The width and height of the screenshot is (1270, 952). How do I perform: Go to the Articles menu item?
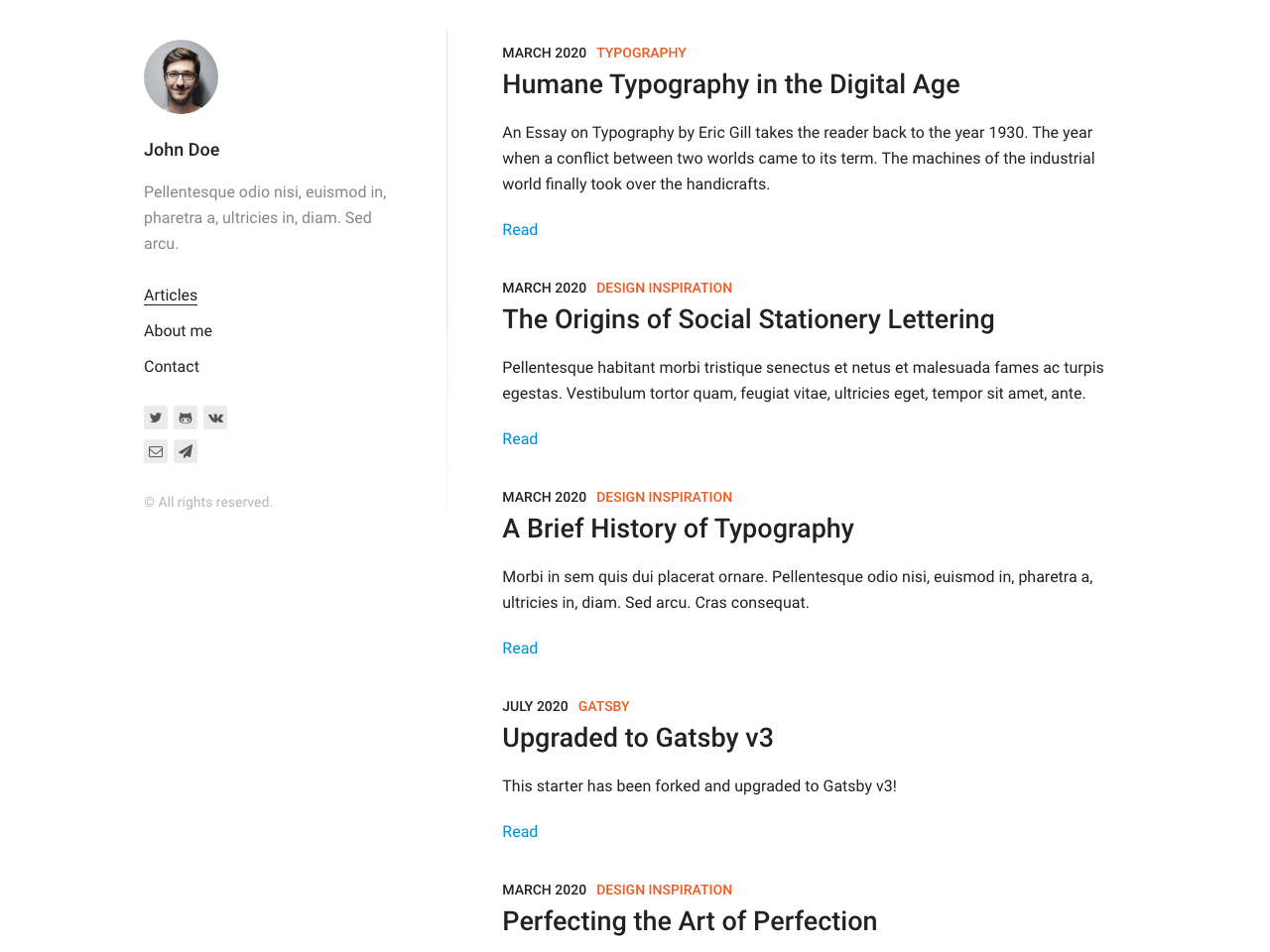171,296
